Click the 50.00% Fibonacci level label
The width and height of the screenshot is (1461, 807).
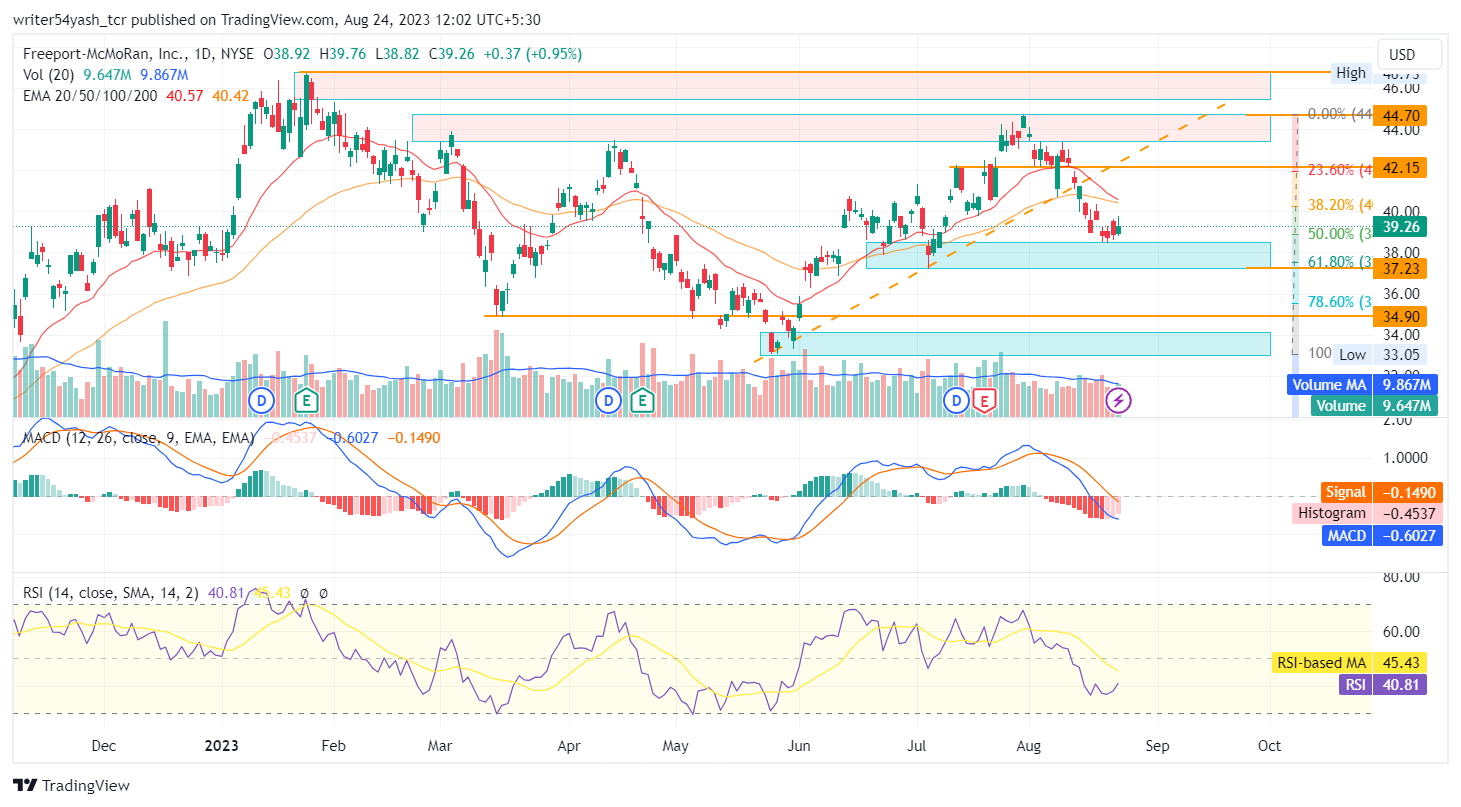click(x=1340, y=233)
